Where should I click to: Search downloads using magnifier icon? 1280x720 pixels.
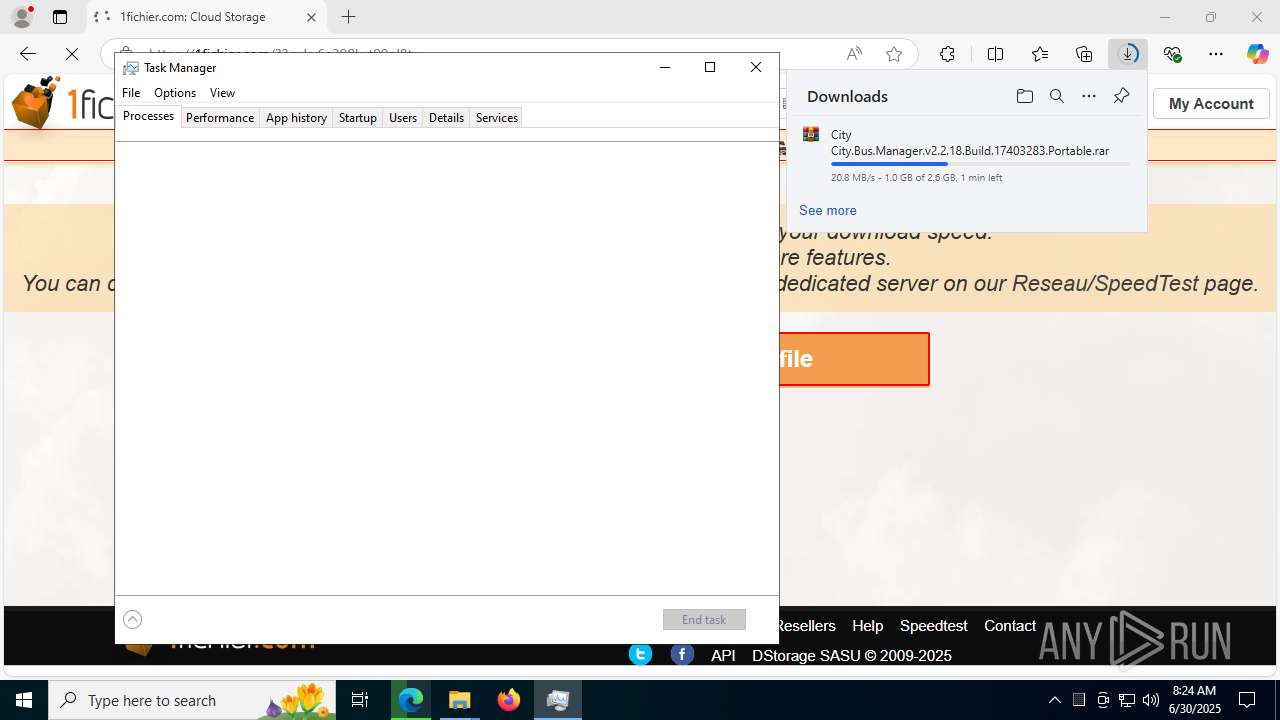1056,96
